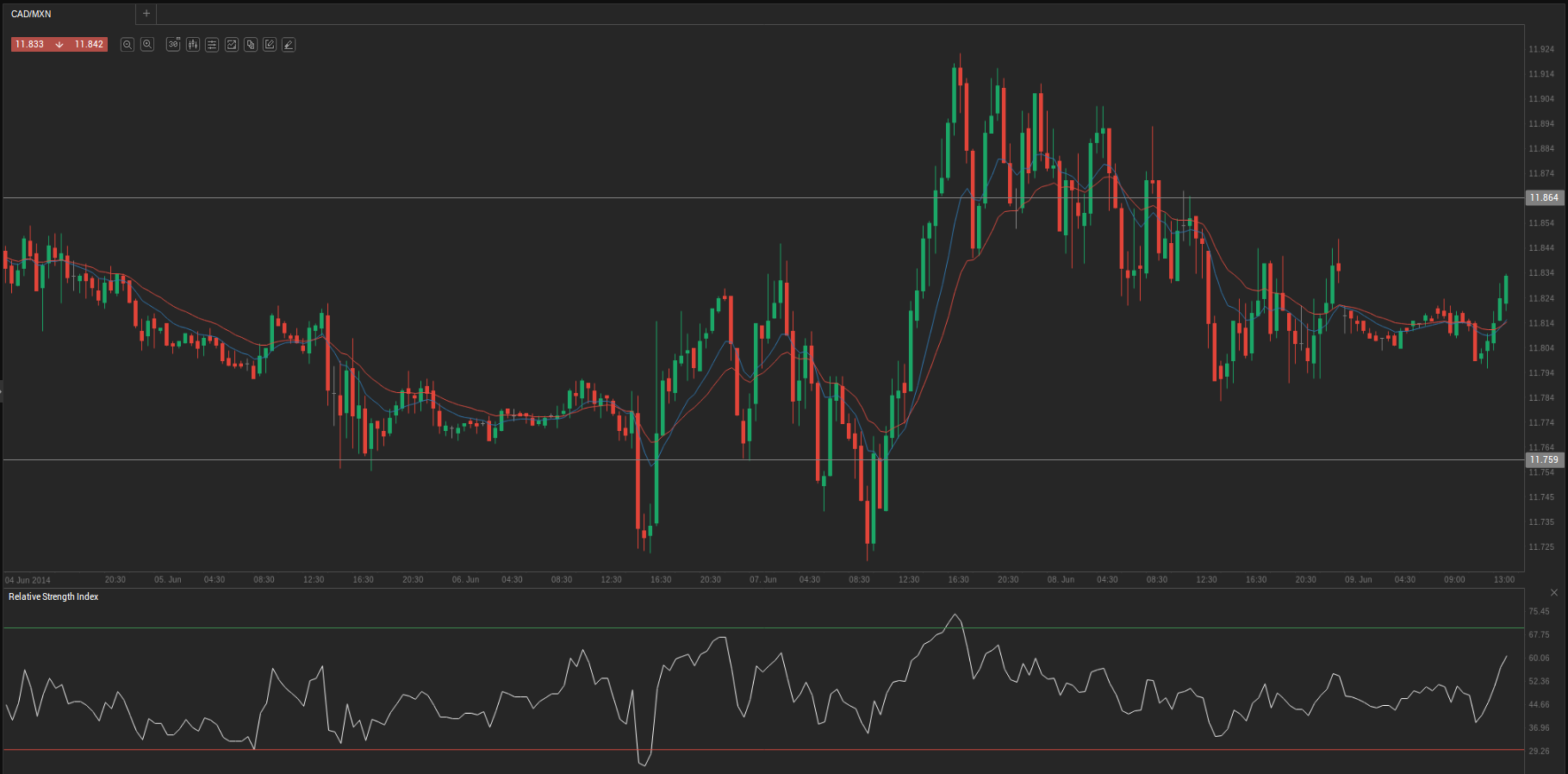Select the 11.864 horizontal level label

(1543, 198)
